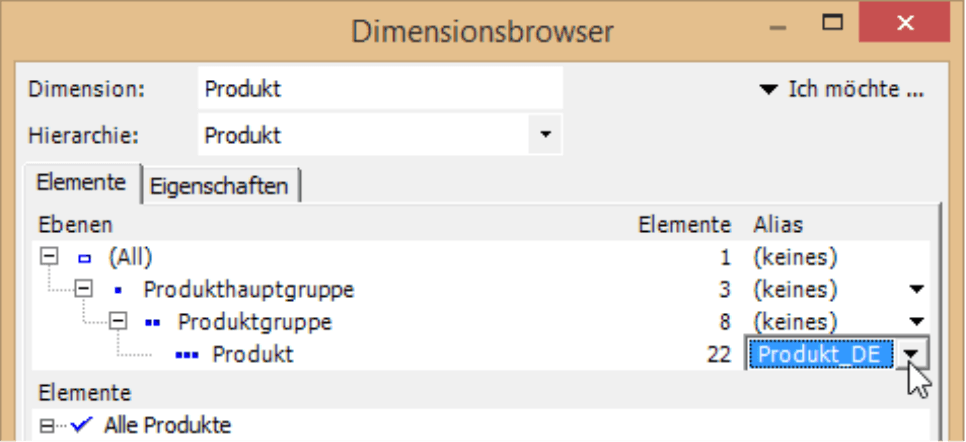Open the Hierarchie dropdown
The height and width of the screenshot is (442, 966).
click(545, 133)
